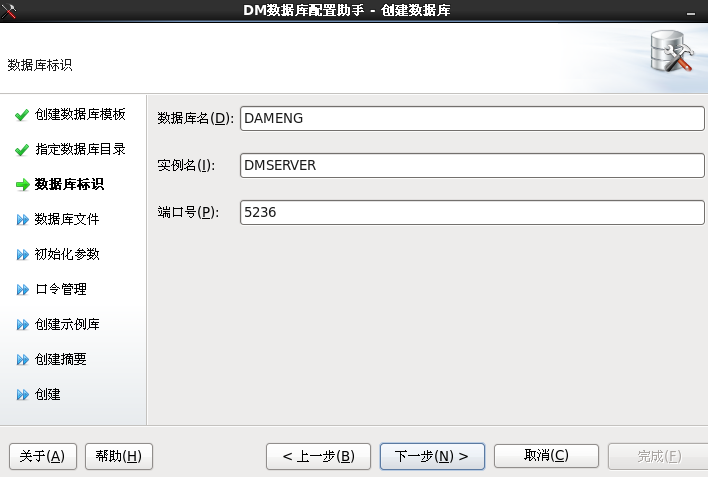The height and width of the screenshot is (477, 708).
Task: Click the green checkmark beside 指定数据库目录
Action: coord(22,150)
